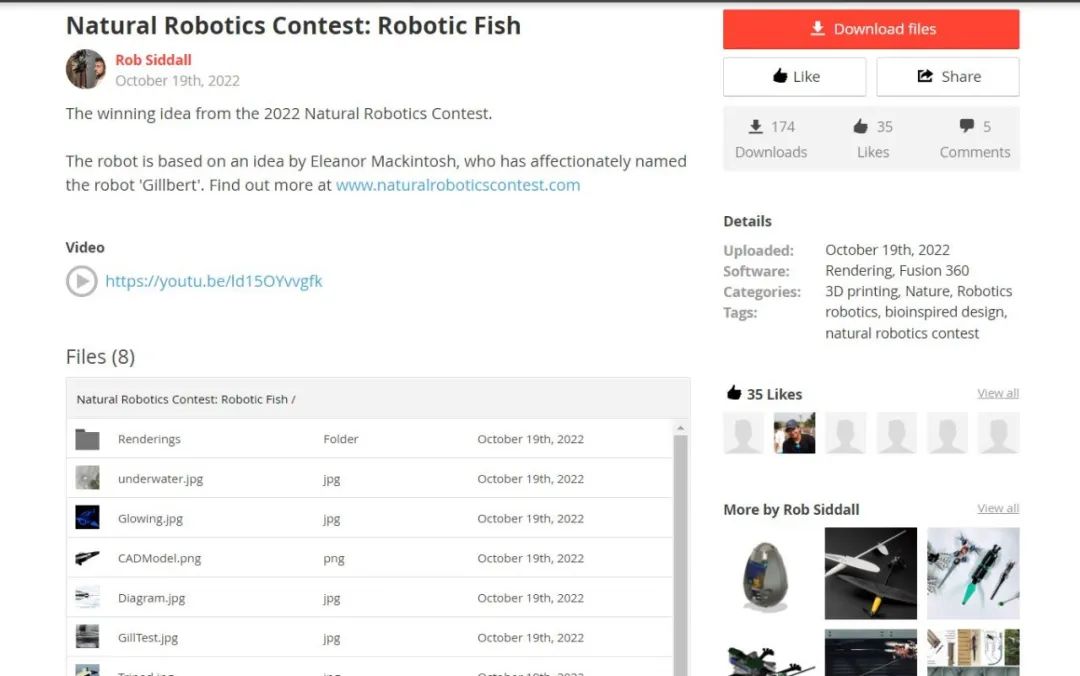The image size is (1080, 676).
Task: Open the Renderings folder icon
Action: 88,439
